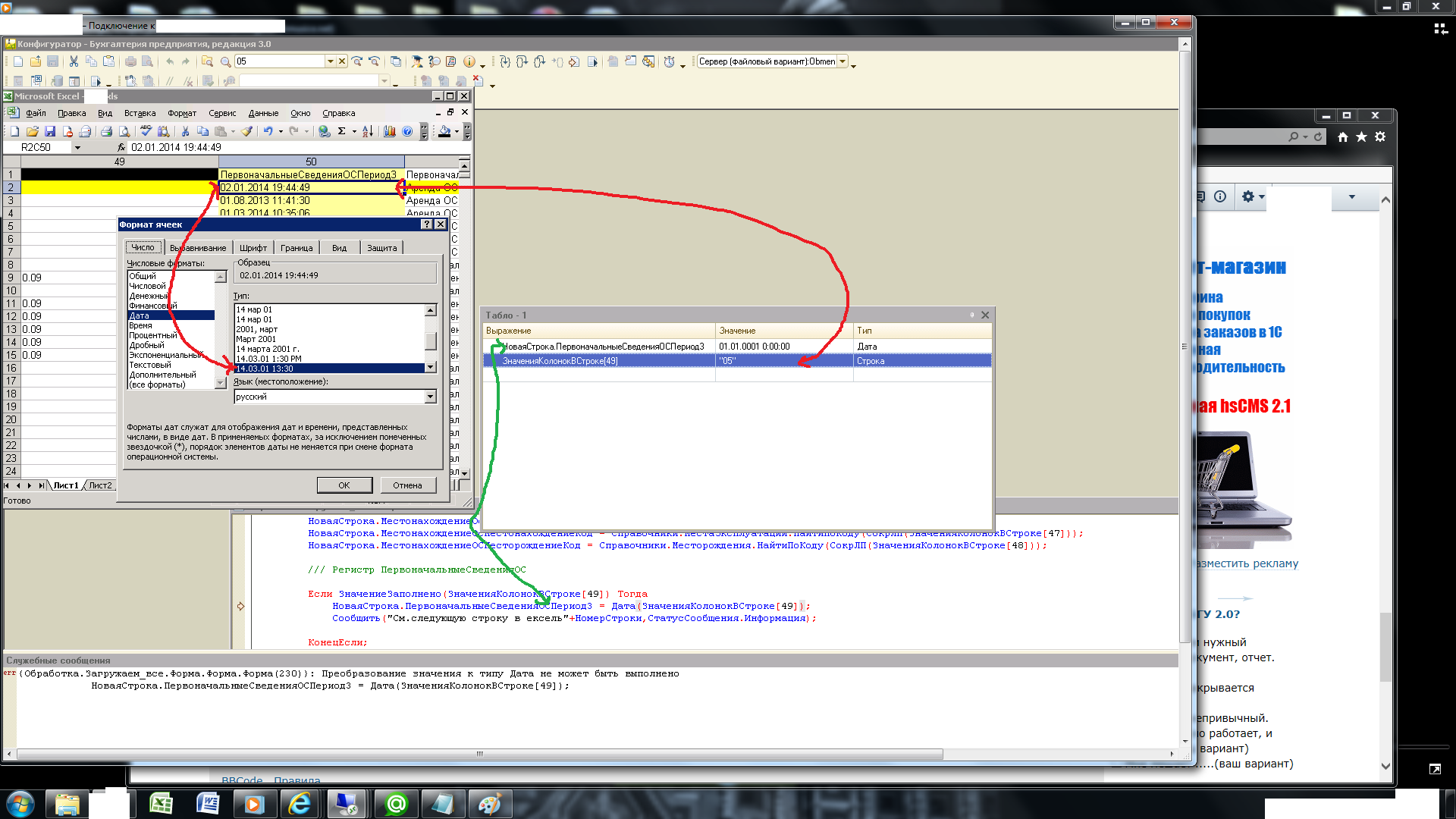Open Excel's AutoSum functions dropdown arrow
1456x819 pixels.
(354, 131)
